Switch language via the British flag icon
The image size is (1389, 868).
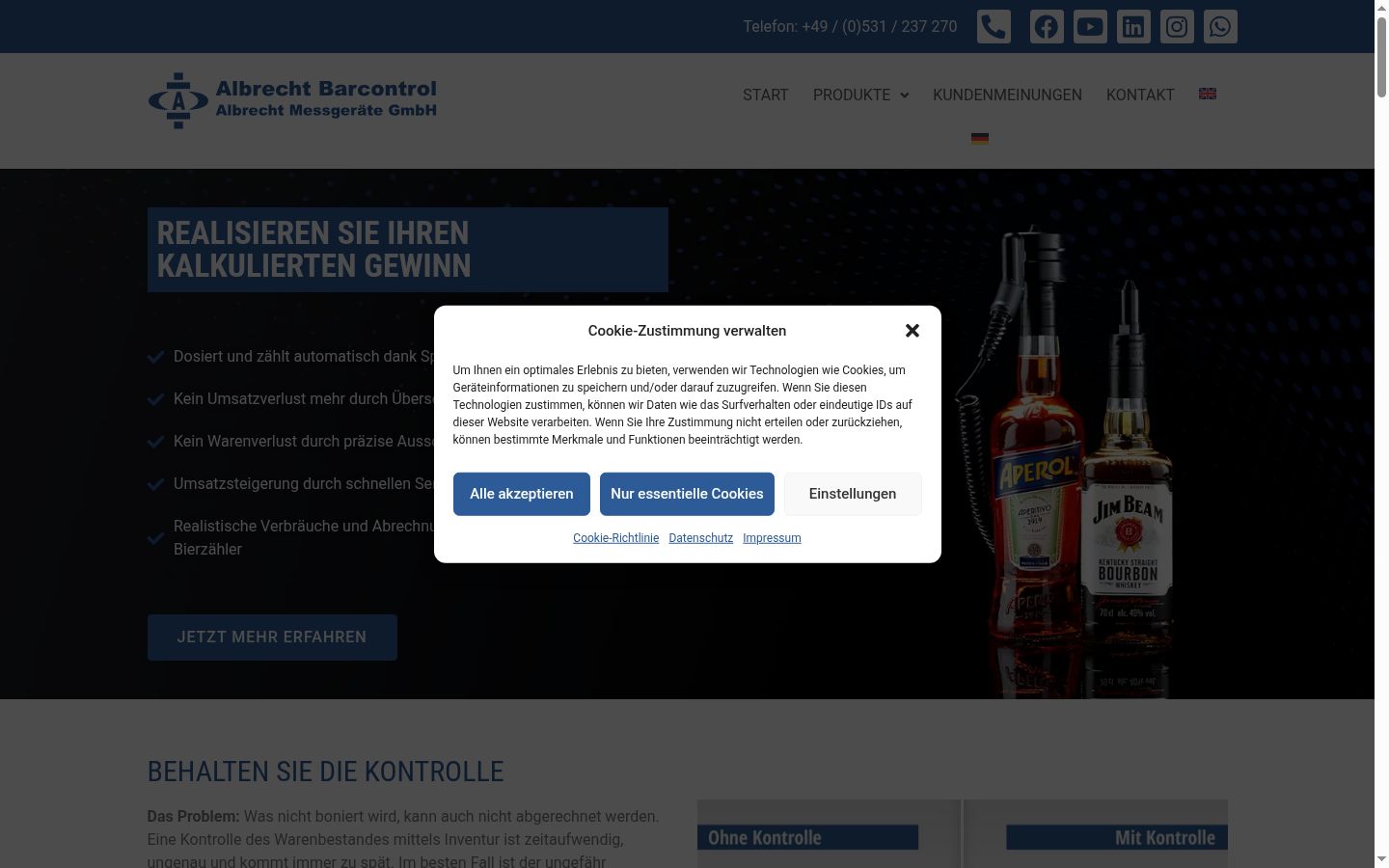[1208, 94]
